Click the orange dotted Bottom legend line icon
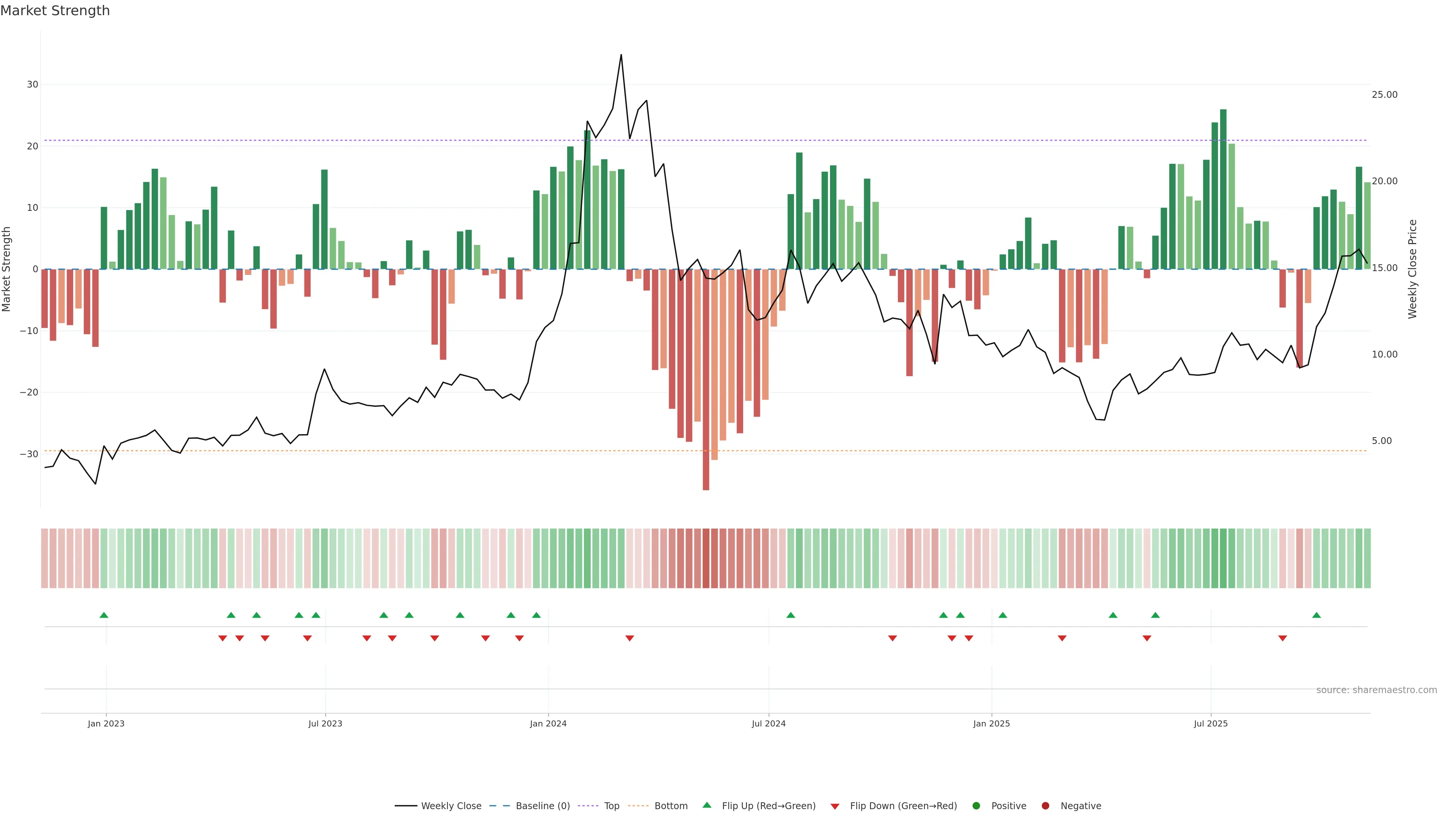 [x=638, y=806]
